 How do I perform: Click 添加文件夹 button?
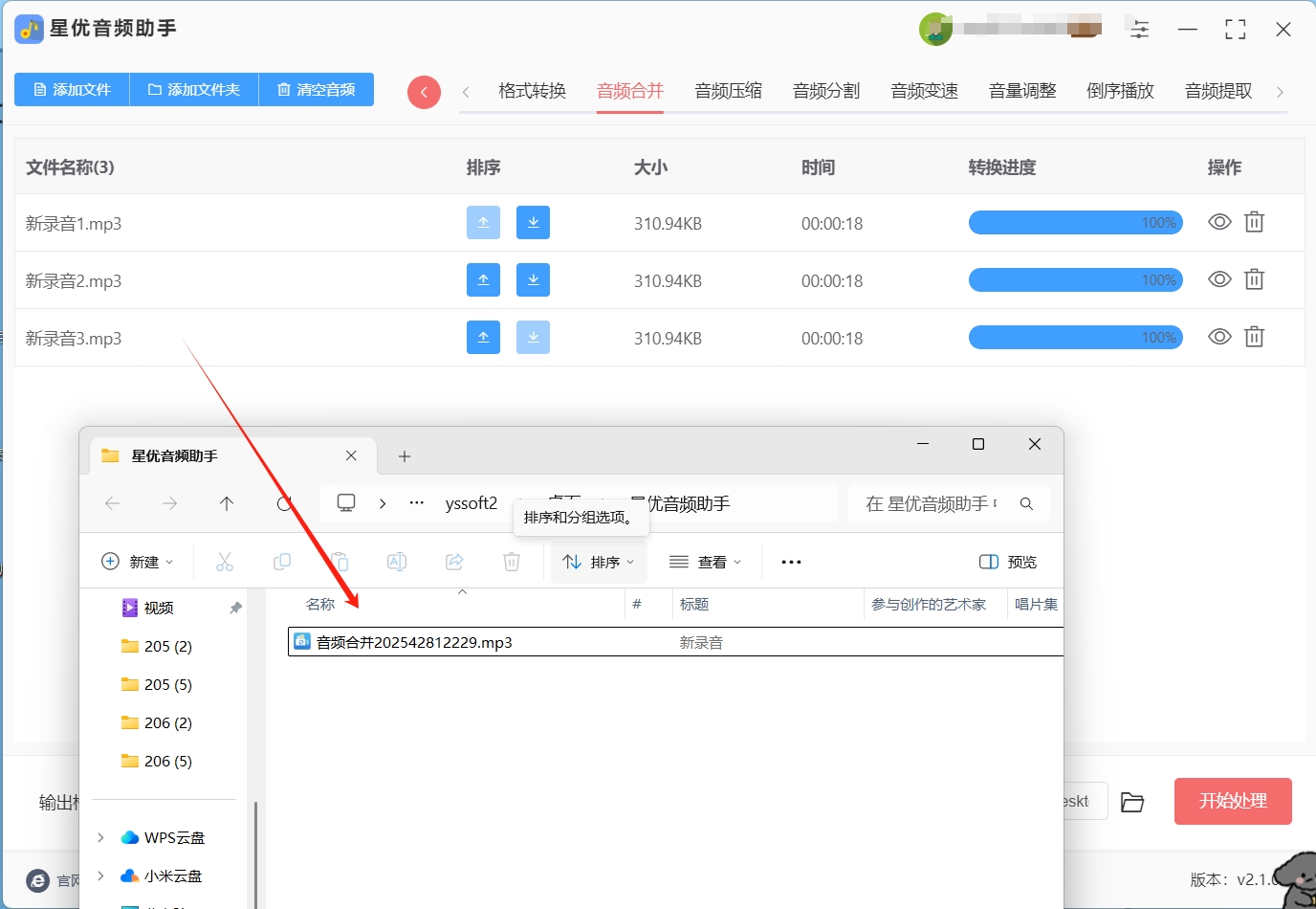coord(194,89)
